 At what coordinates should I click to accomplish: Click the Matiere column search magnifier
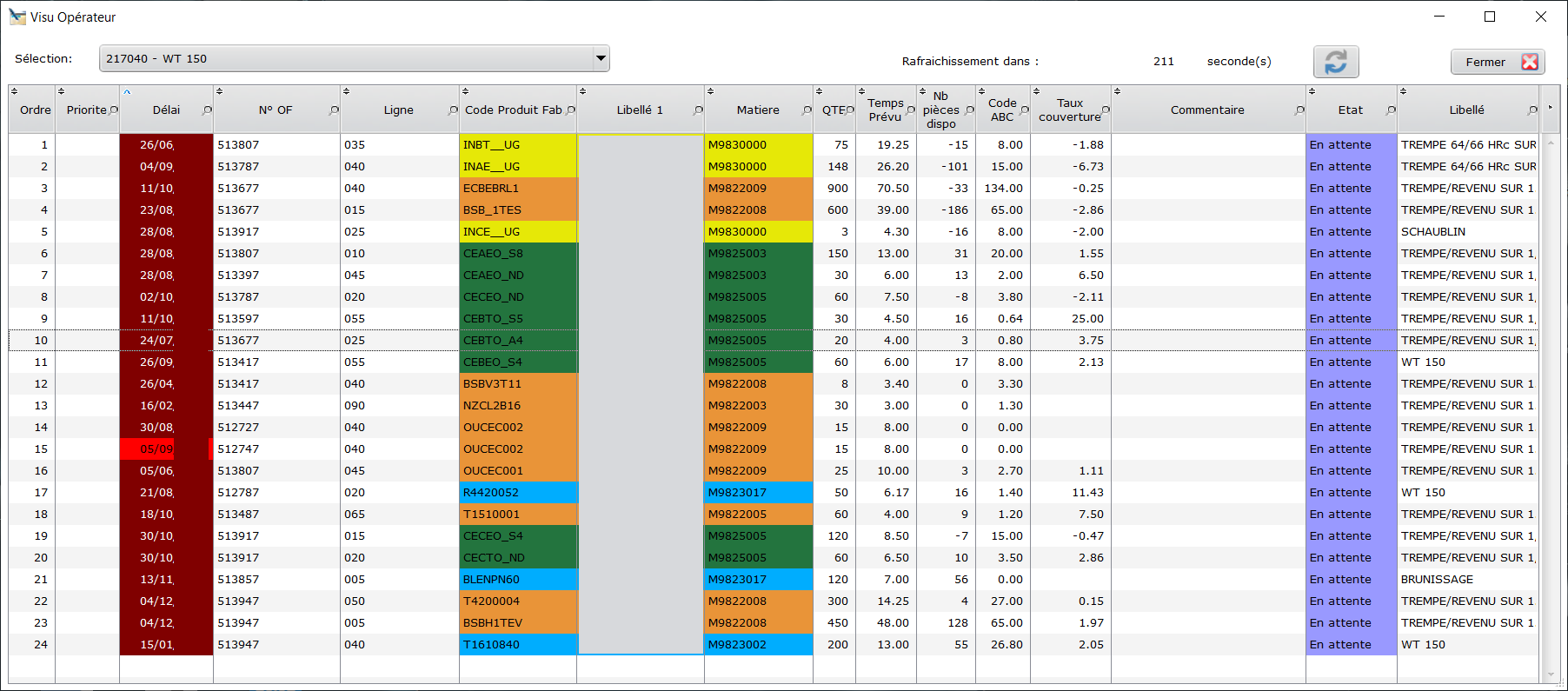click(x=807, y=110)
